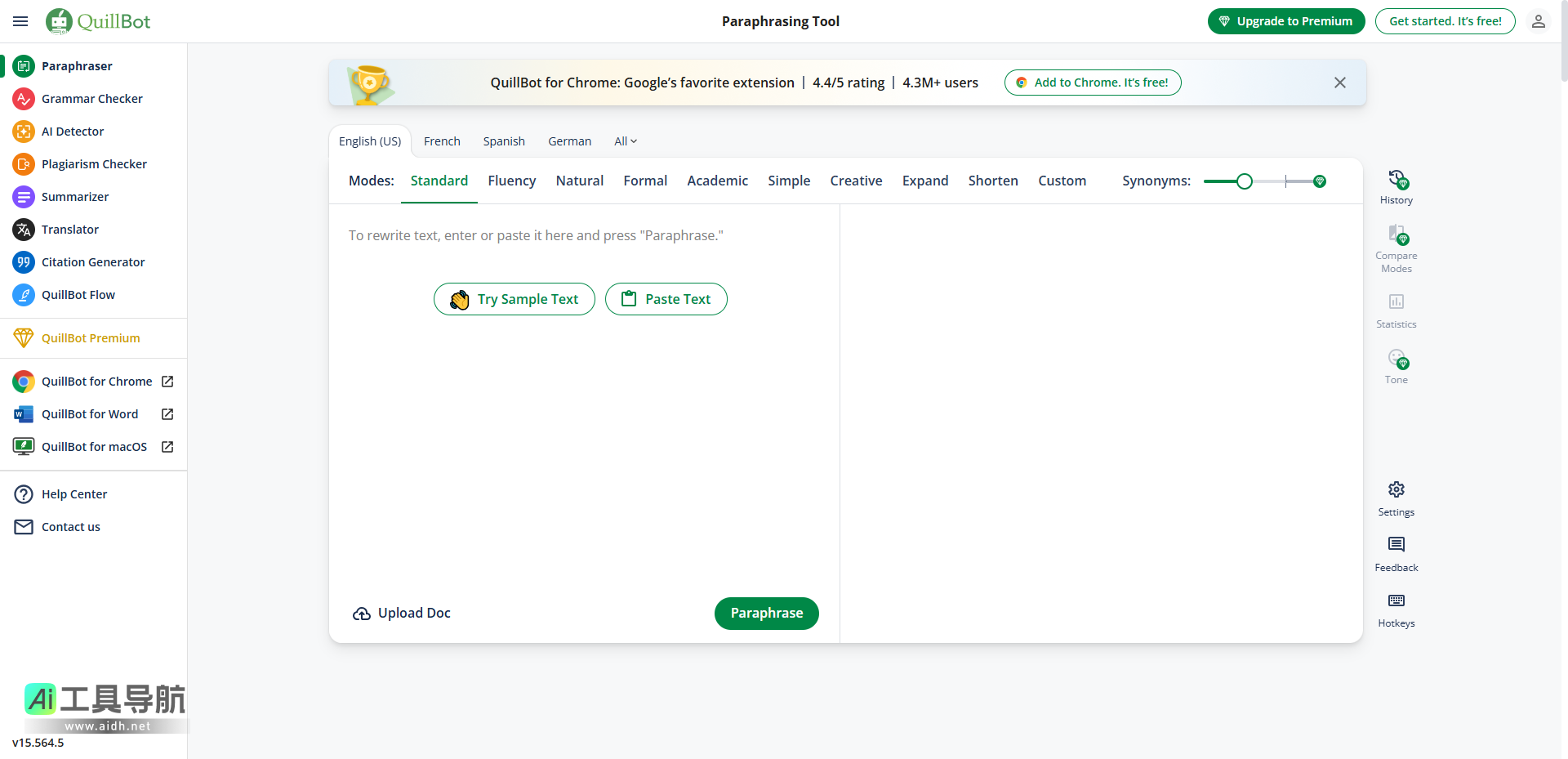Expand the All languages dropdown
Image resolution: width=1568 pixels, height=759 pixels.
click(x=625, y=141)
